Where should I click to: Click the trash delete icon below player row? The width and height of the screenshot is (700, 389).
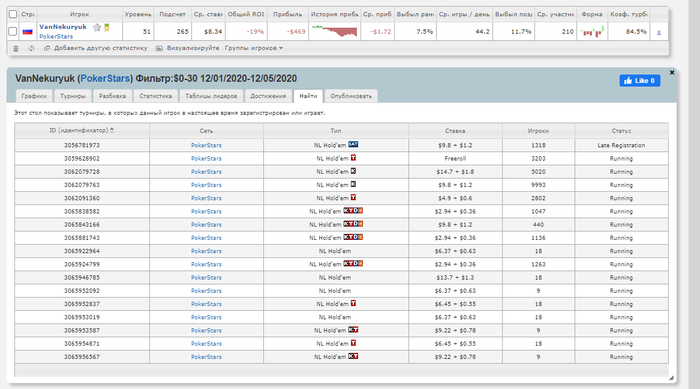click(16, 48)
